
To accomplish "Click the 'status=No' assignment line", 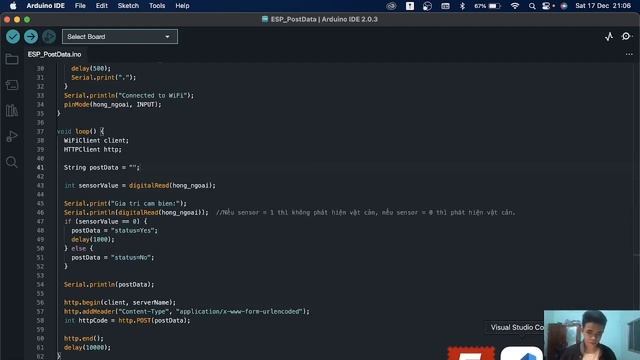I will tap(113, 258).
